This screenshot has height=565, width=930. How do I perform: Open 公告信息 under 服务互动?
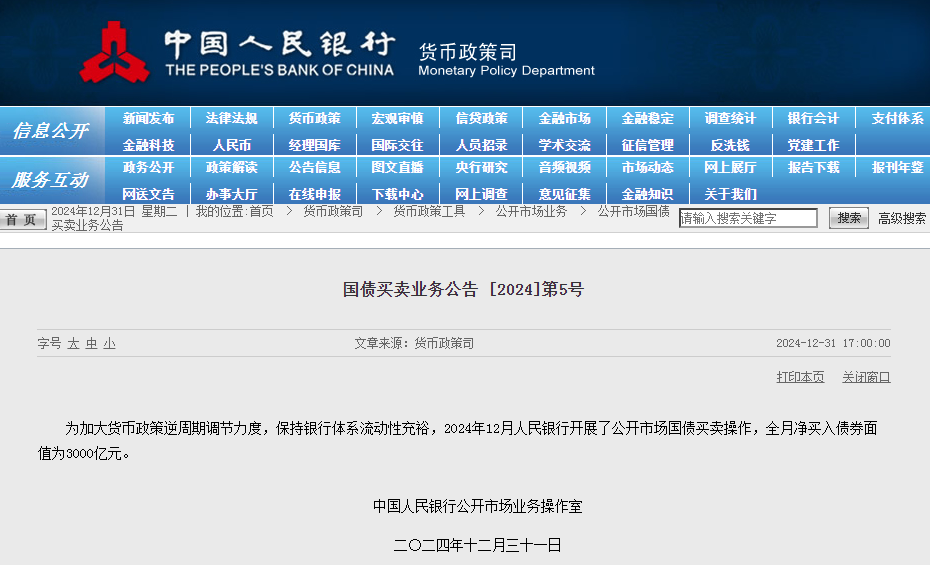coord(315,167)
